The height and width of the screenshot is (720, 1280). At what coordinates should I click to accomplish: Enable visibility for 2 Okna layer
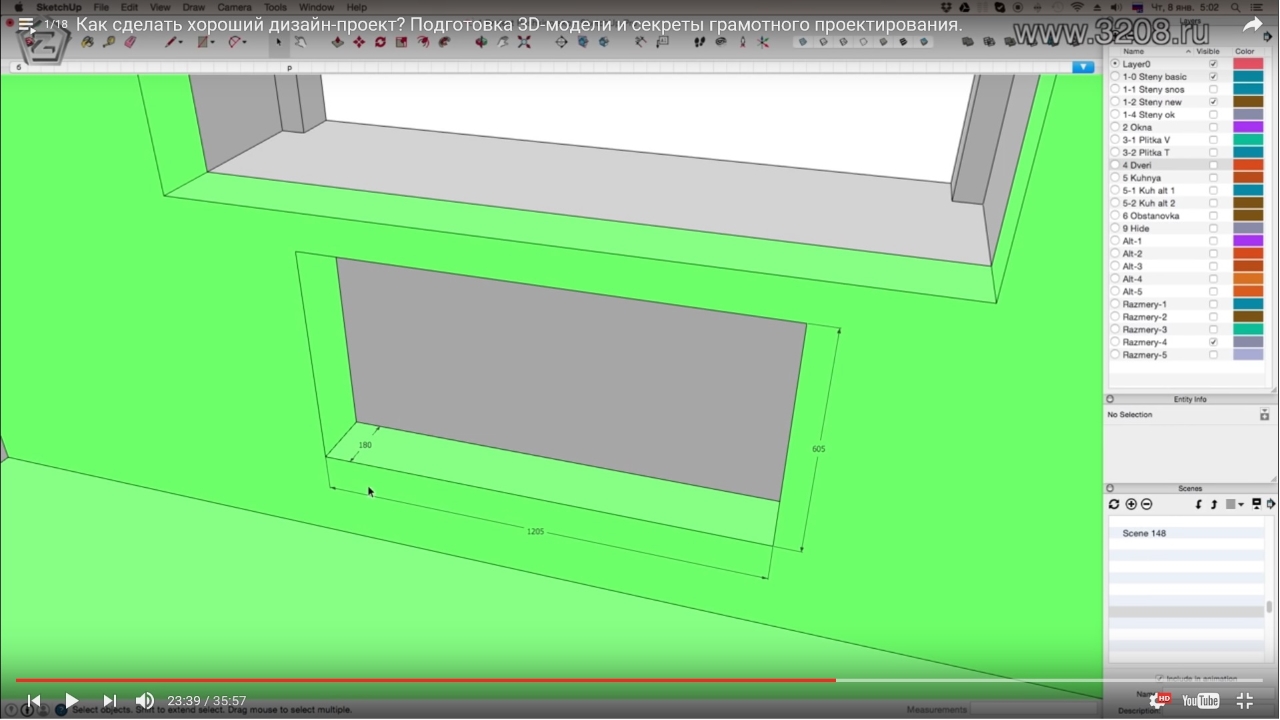tap(1213, 127)
